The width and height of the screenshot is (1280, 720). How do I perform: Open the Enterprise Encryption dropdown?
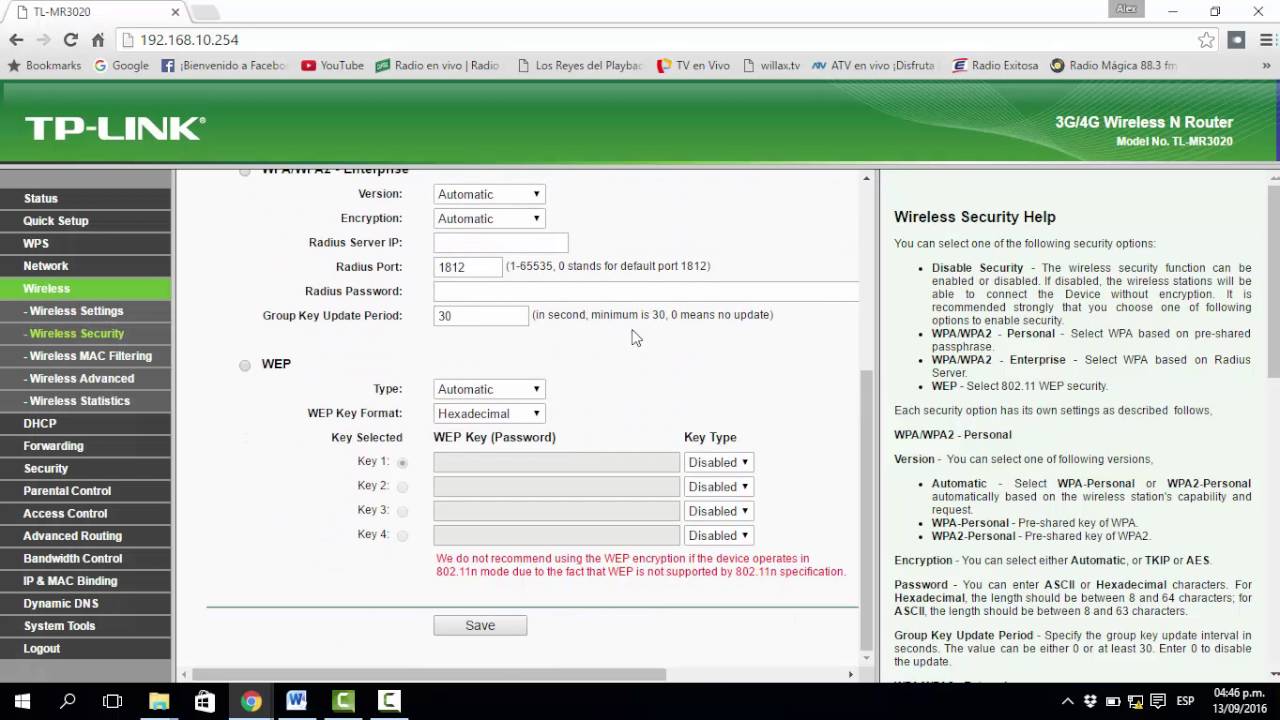pos(489,218)
